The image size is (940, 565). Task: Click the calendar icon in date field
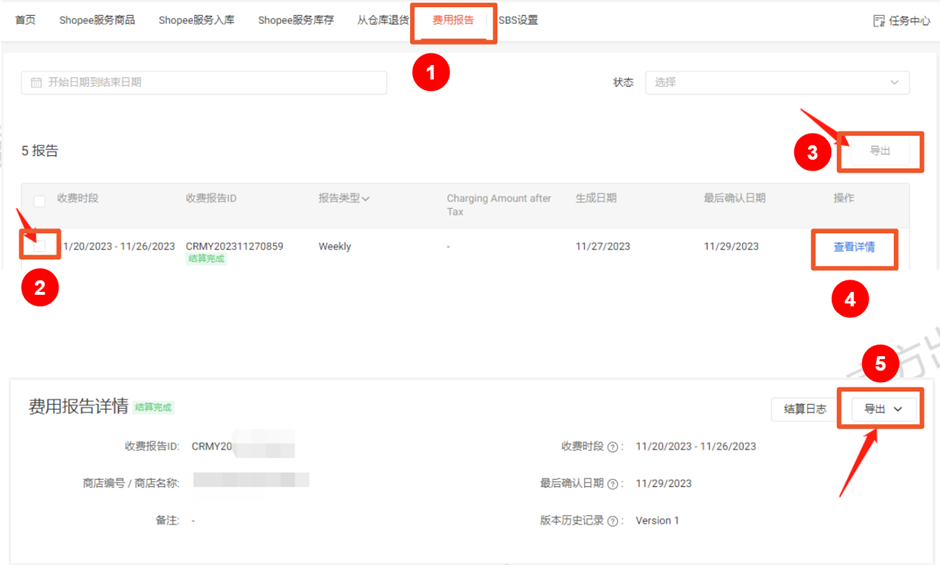coord(37,83)
